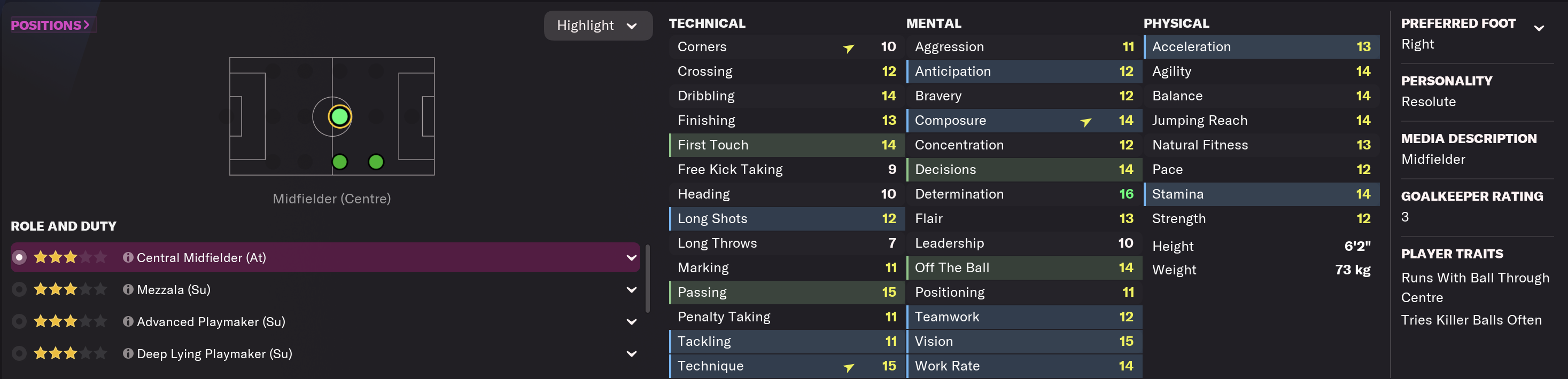The width and height of the screenshot is (1568, 379).
Task: Click the info icon beside Advanced Playmaker (Su)
Action: (x=128, y=321)
